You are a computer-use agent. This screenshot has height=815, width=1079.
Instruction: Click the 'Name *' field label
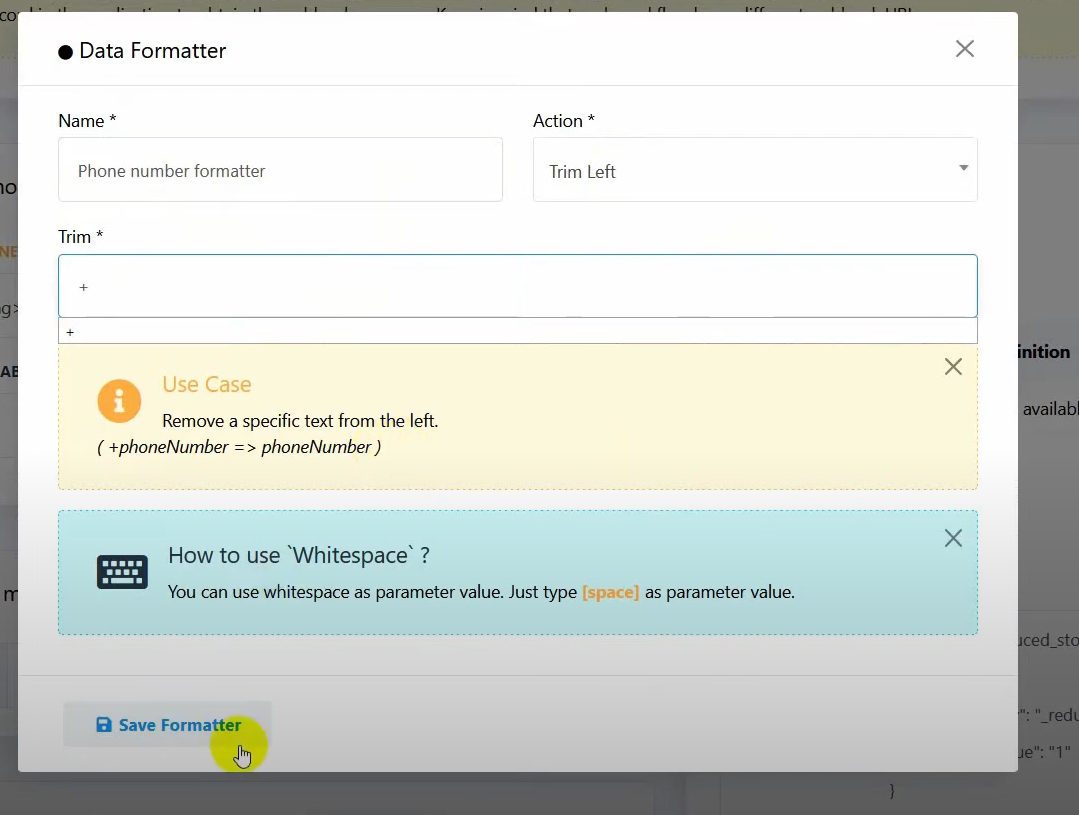tap(87, 121)
